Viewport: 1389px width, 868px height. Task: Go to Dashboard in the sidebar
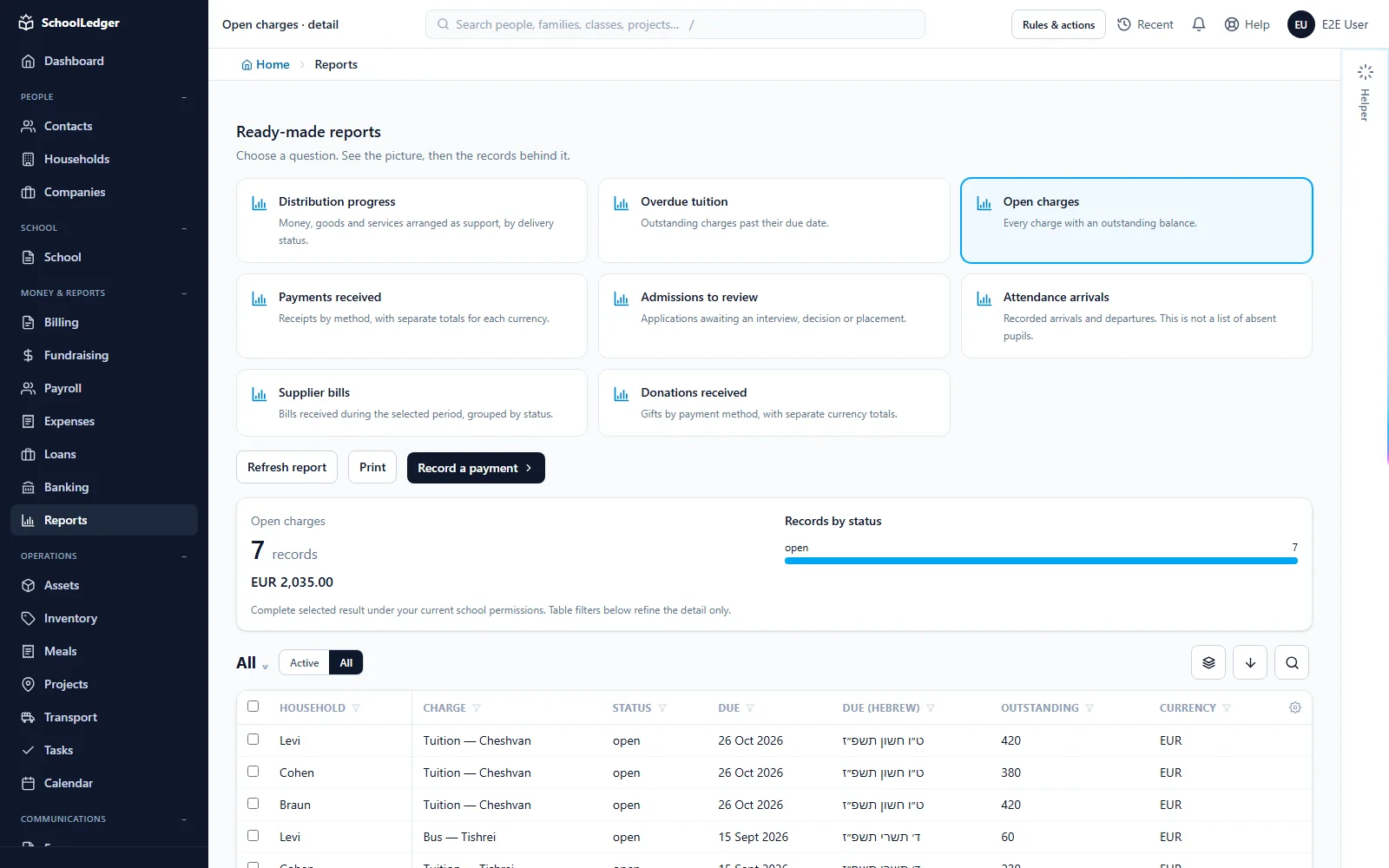(104, 61)
